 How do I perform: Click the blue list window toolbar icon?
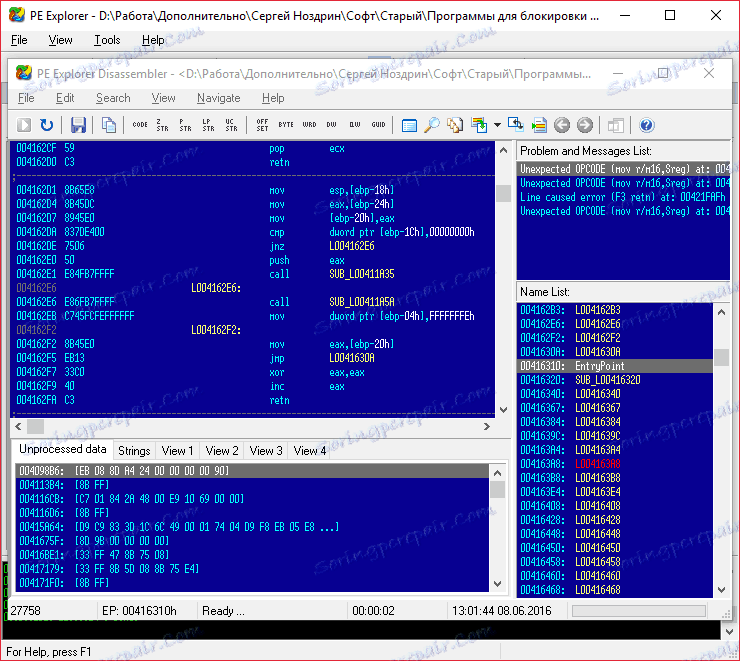tap(409, 125)
